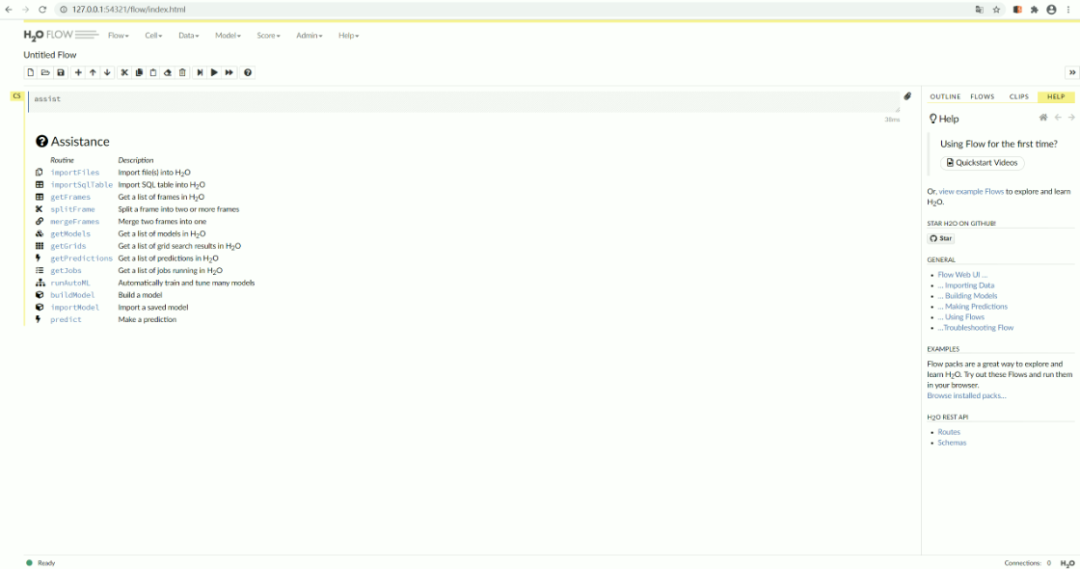This screenshot has width=1080, height=569.
Task: Click the importSqlTable routine
Action: point(81,185)
